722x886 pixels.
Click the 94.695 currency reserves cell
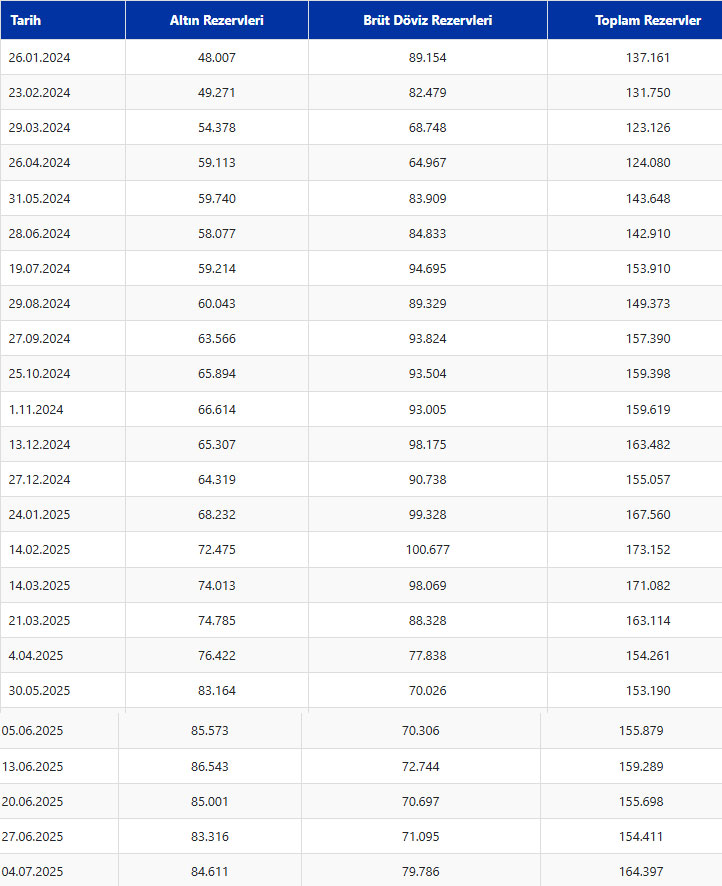click(428, 268)
